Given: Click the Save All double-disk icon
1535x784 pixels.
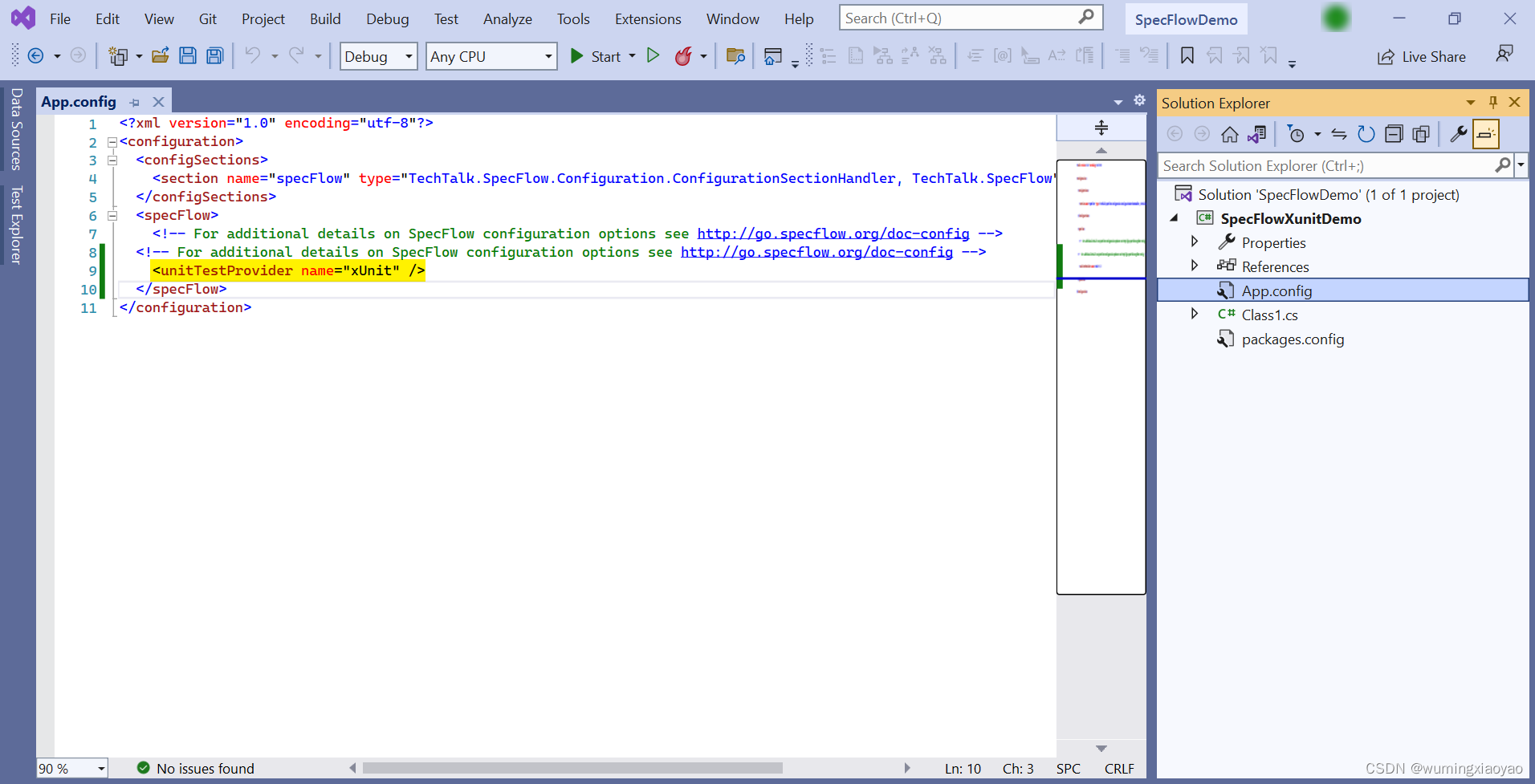Looking at the screenshot, I should pos(215,55).
